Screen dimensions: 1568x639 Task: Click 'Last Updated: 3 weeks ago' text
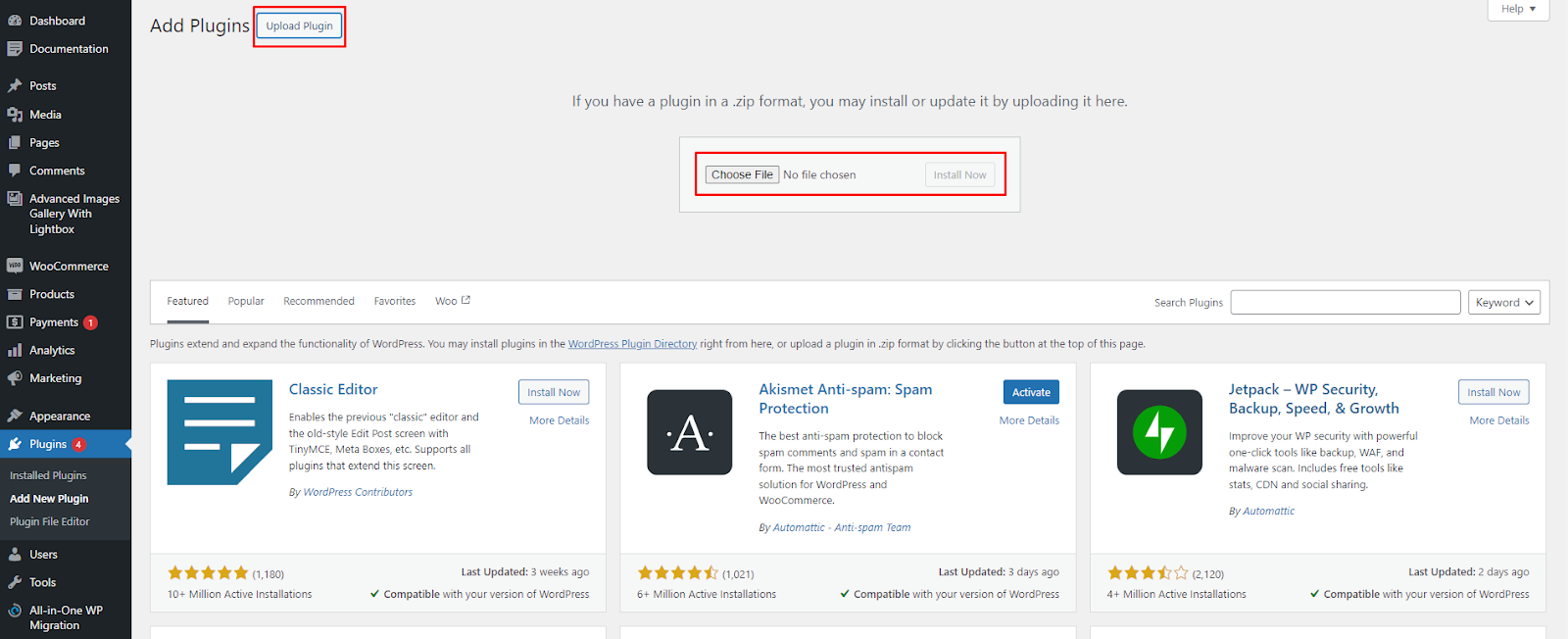(525, 571)
